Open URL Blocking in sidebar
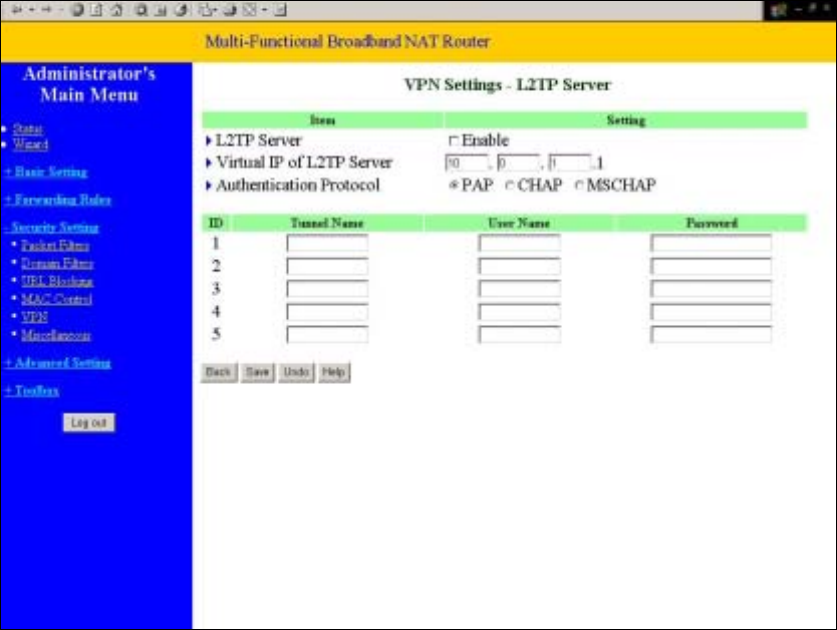This screenshot has height=630, width=837. 57,281
